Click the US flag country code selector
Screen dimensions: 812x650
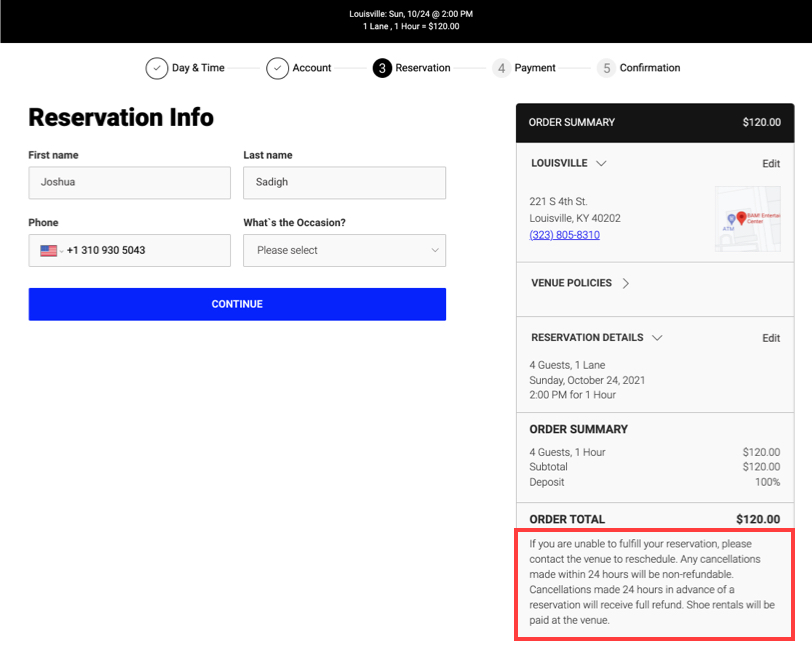tap(51, 251)
